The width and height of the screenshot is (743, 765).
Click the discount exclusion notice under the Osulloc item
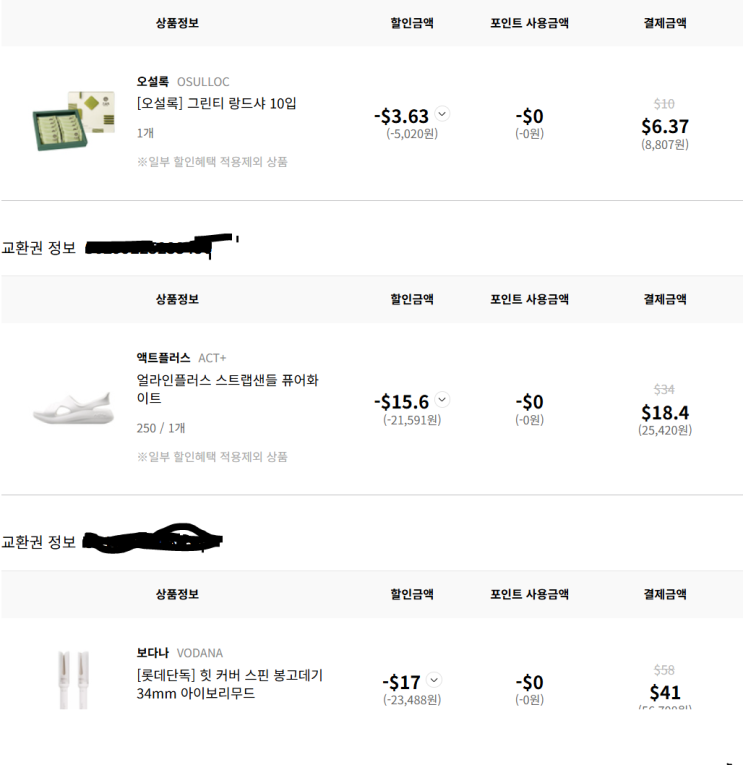[212, 161]
